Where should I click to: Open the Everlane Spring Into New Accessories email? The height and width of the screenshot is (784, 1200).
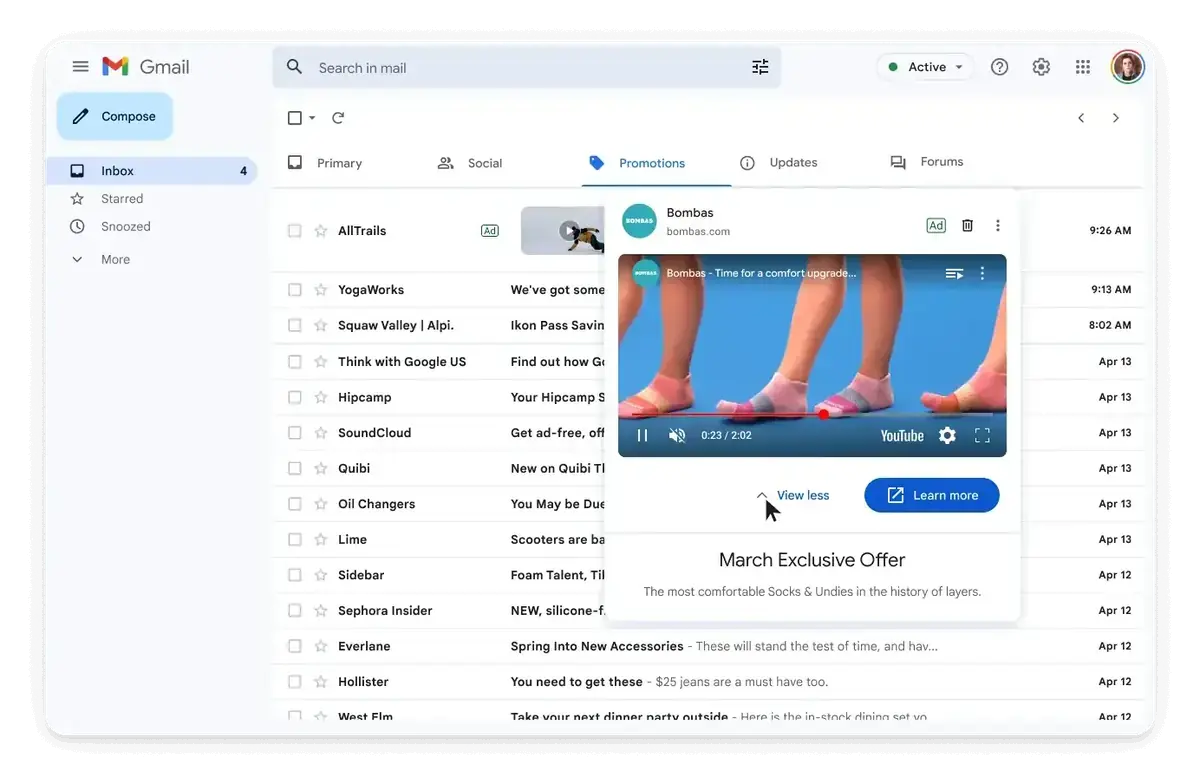(708, 646)
